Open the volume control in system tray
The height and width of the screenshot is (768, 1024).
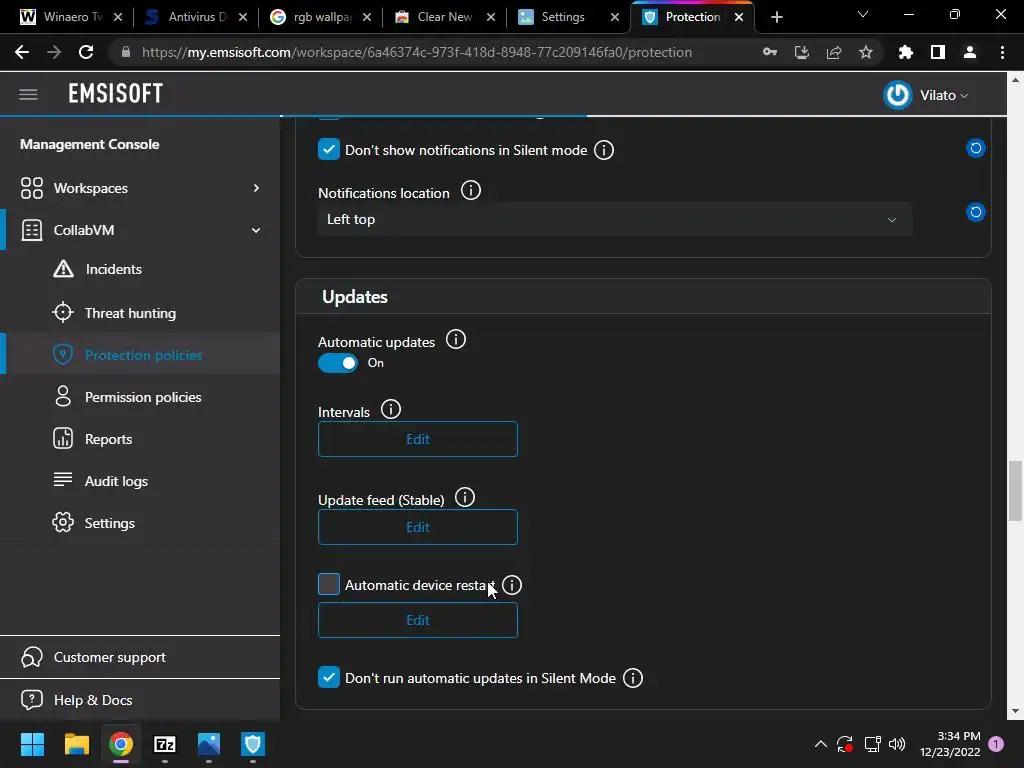(897, 744)
